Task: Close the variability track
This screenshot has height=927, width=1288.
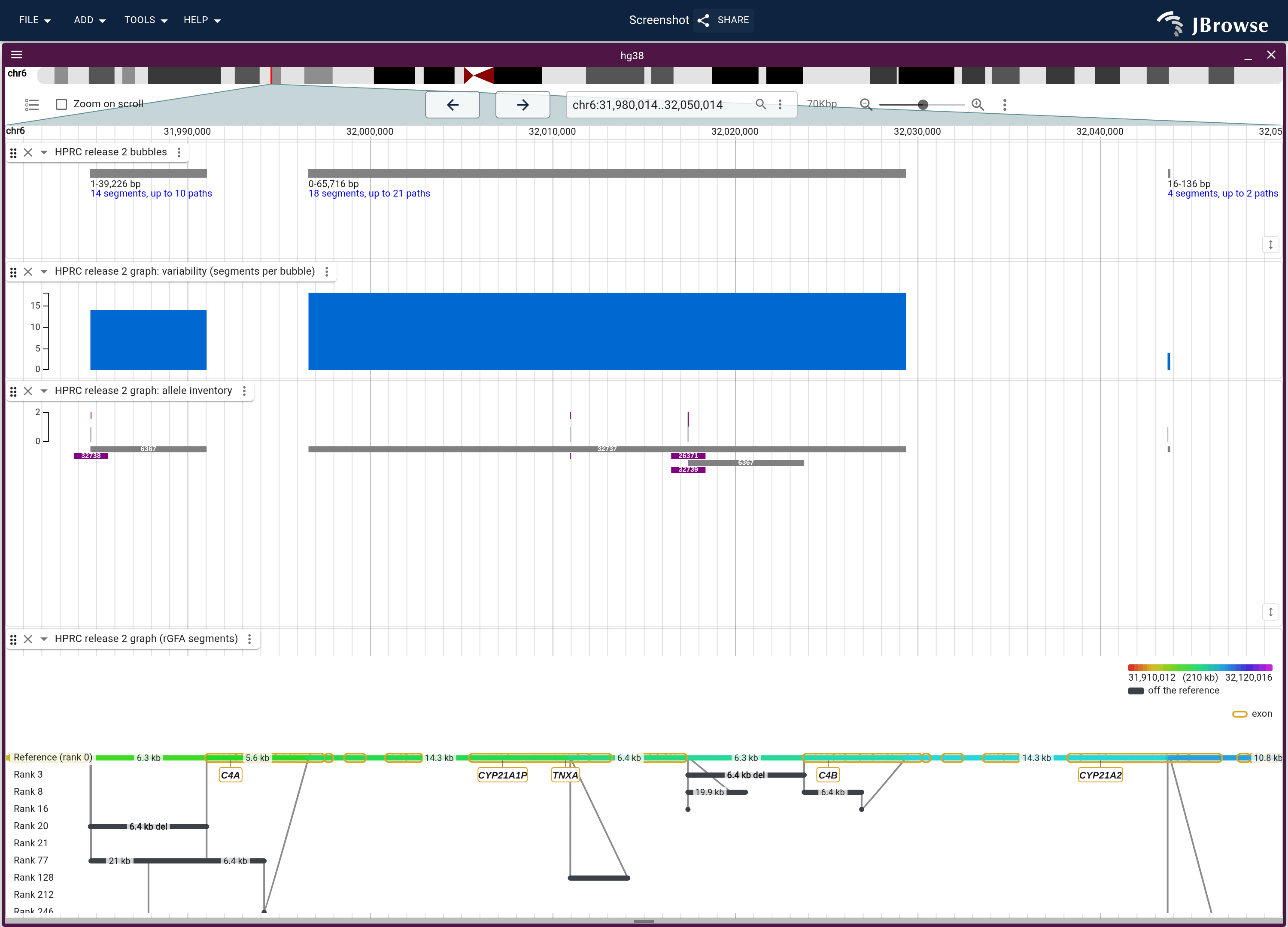Action: 28,271
